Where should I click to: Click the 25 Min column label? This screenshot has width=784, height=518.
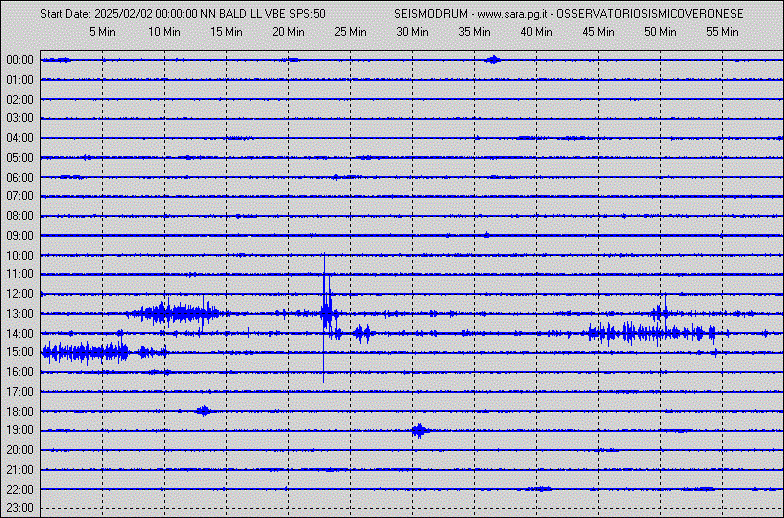point(350,32)
